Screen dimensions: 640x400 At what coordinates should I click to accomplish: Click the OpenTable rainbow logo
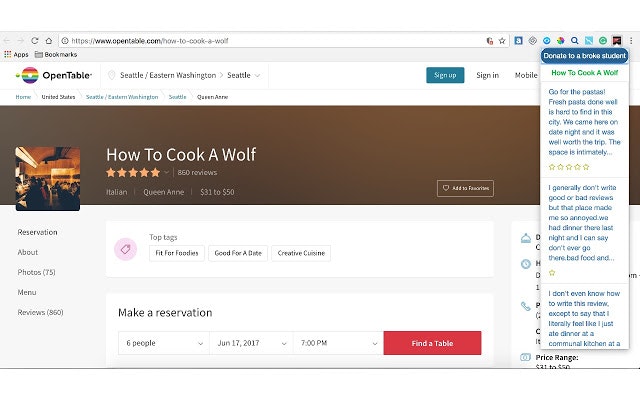point(54,75)
